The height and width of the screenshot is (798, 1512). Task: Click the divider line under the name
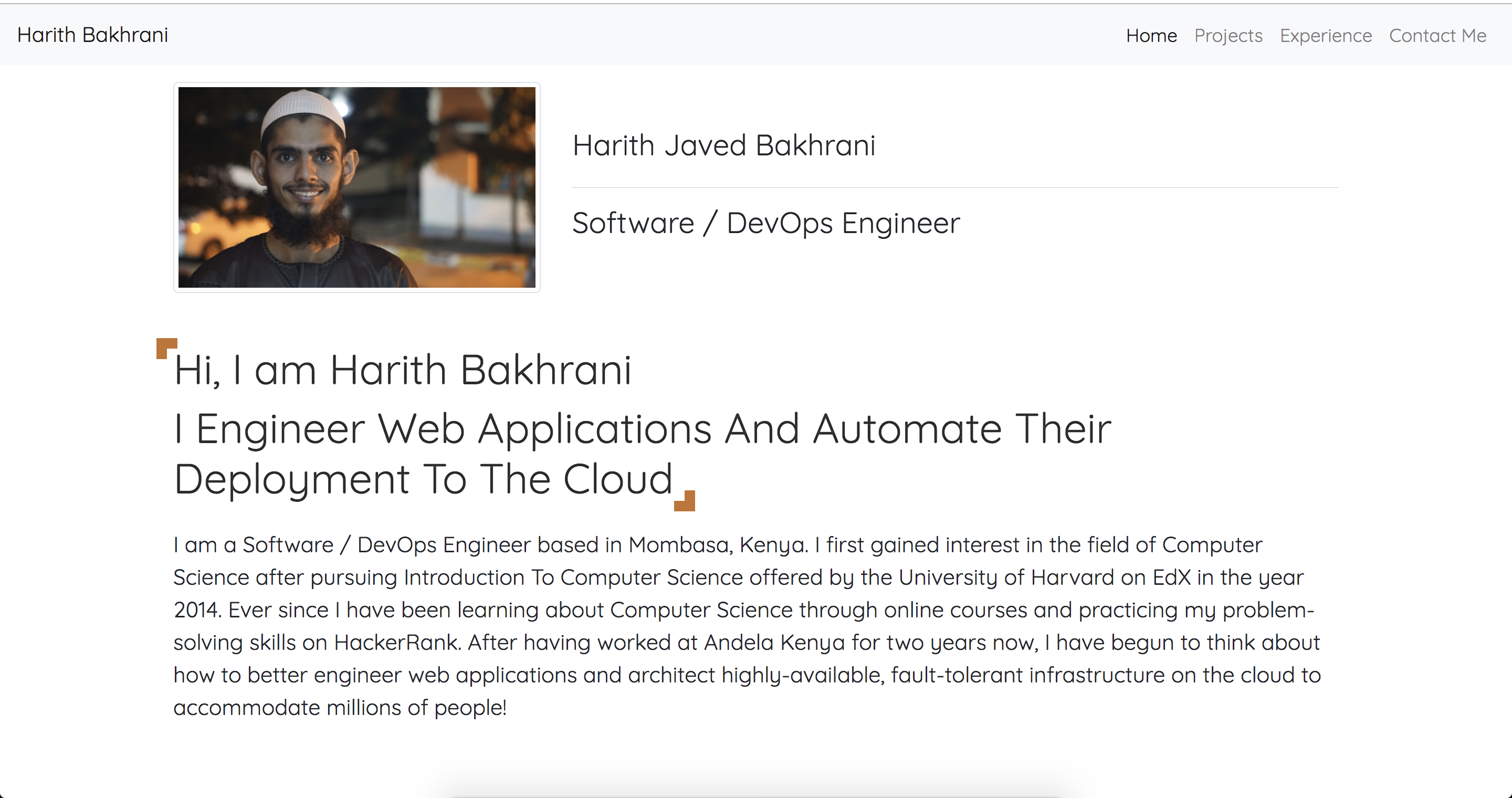tap(955, 188)
